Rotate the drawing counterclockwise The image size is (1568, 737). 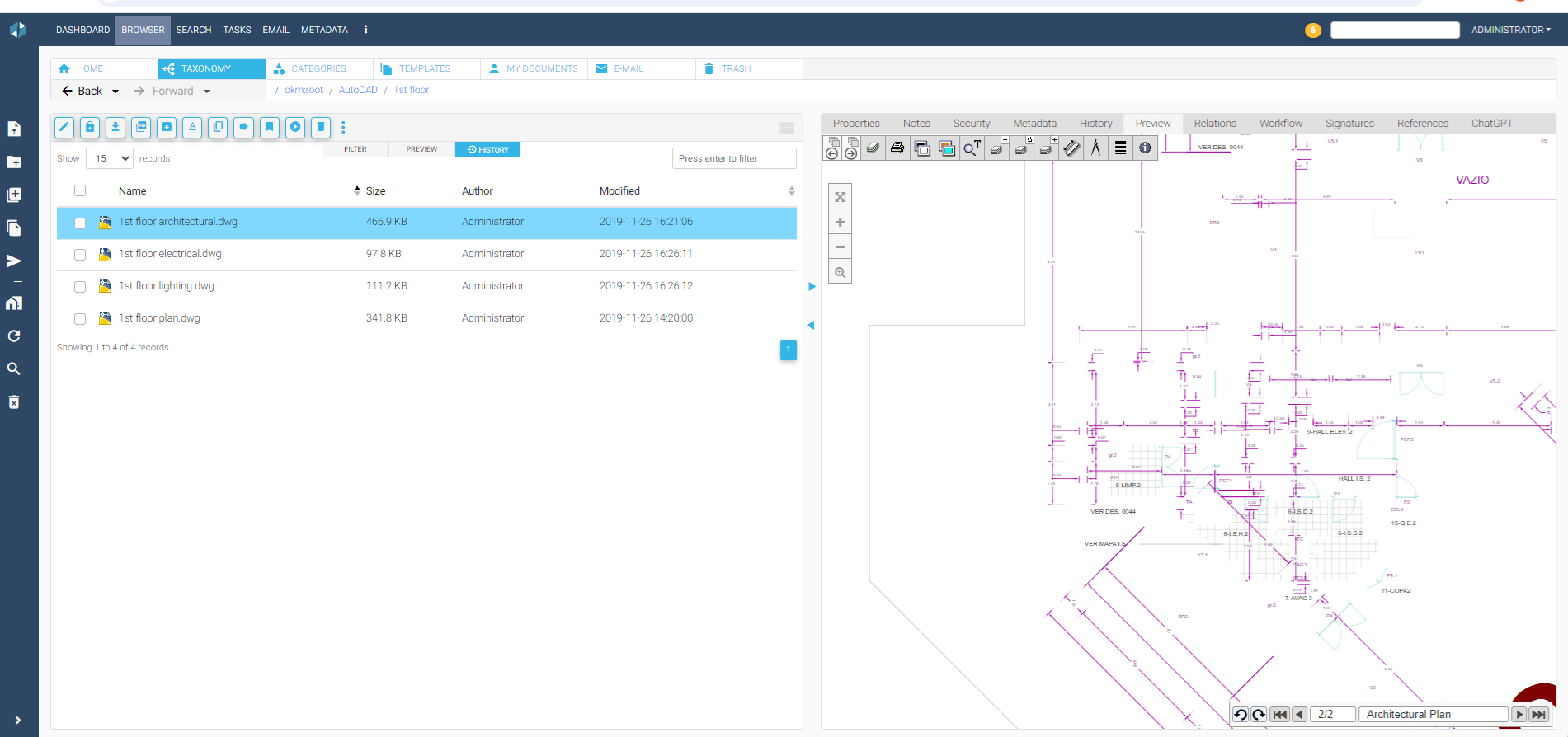tap(1240, 715)
